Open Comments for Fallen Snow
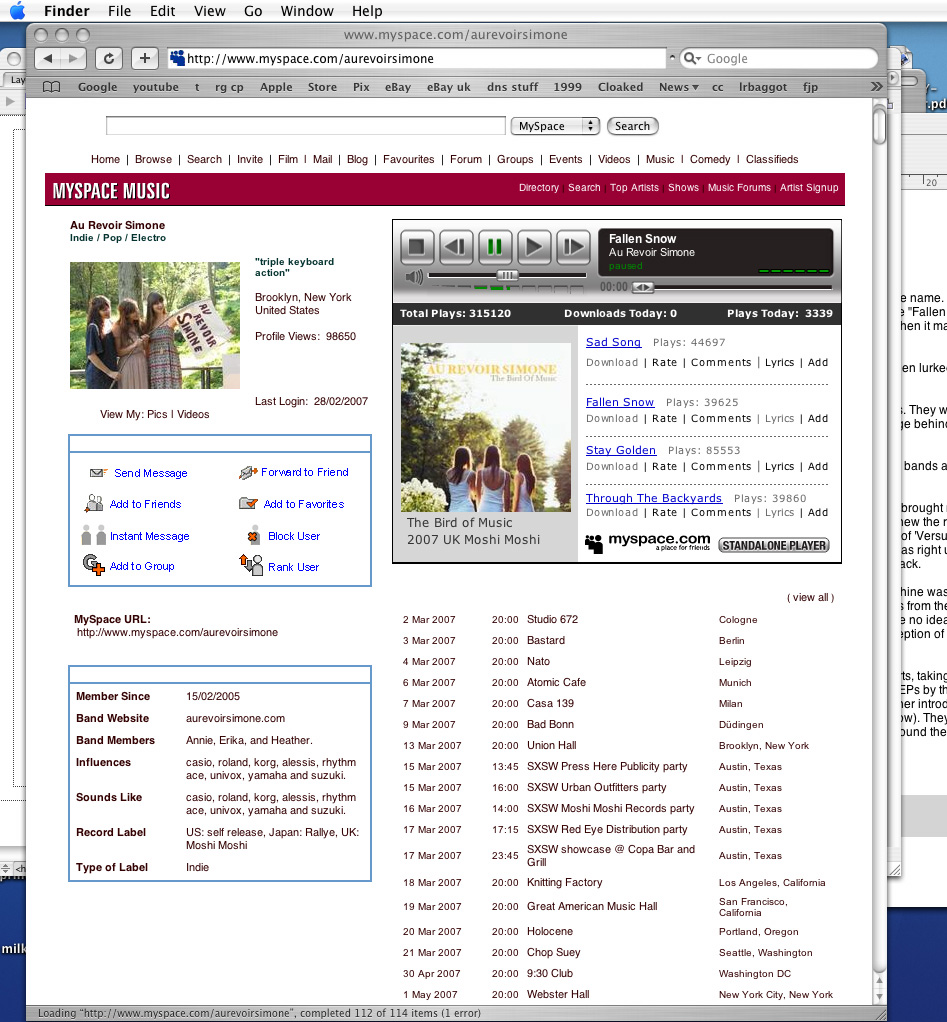Viewport: 947px width, 1022px height. [721, 418]
